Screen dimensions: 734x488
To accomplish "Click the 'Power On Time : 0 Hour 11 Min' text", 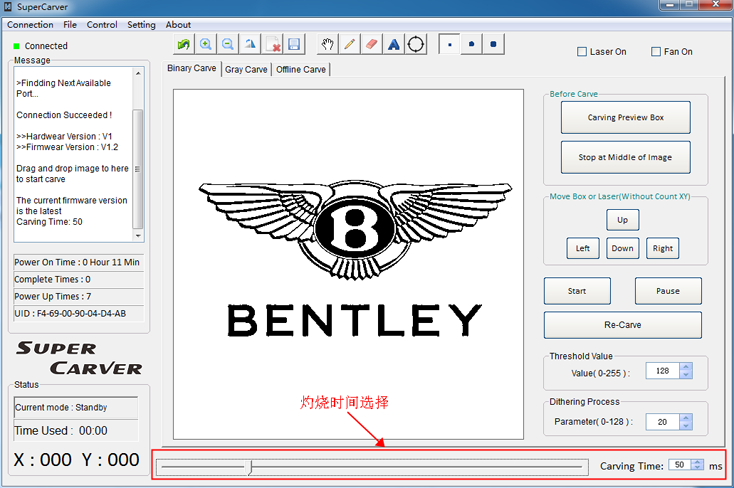I will [x=77, y=262].
